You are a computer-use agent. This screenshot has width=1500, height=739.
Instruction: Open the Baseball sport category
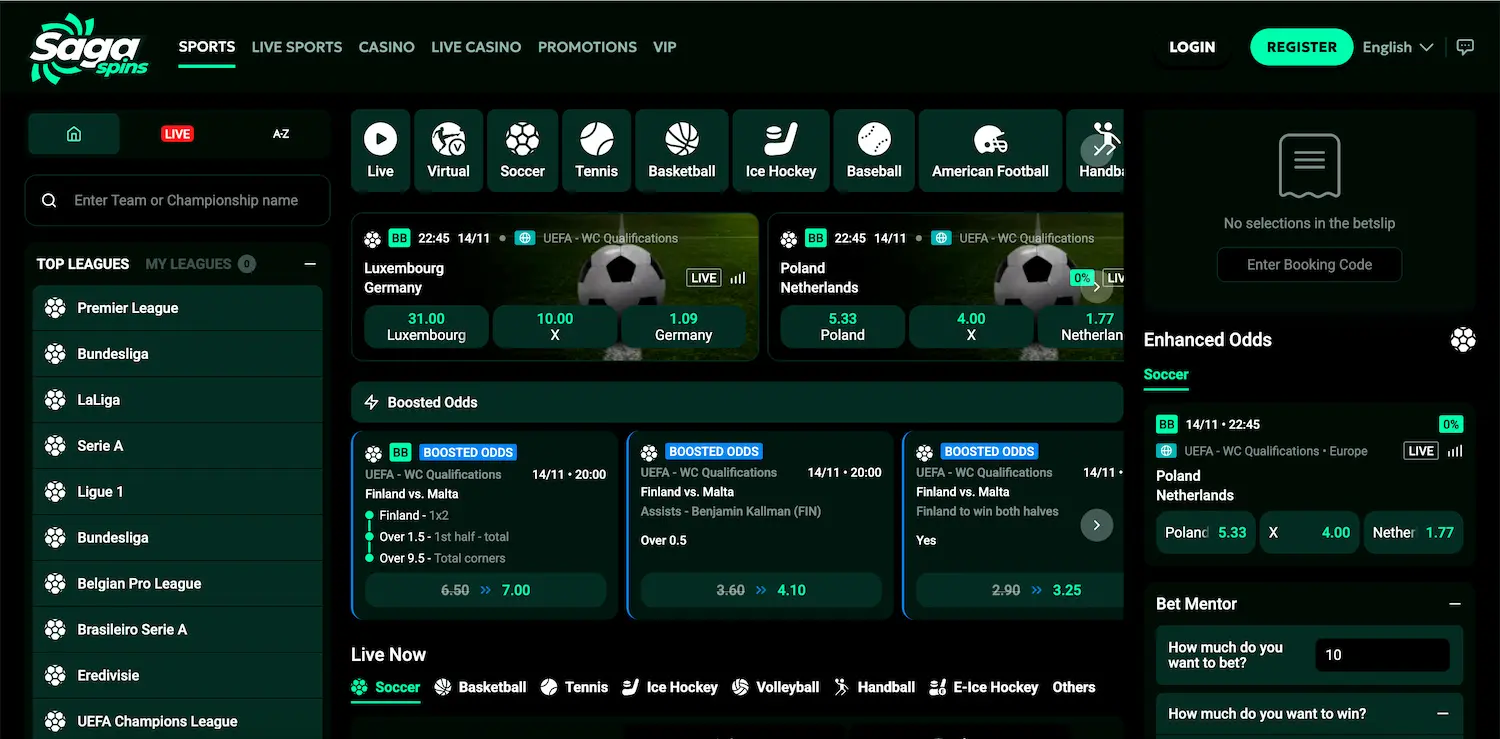[x=874, y=150]
